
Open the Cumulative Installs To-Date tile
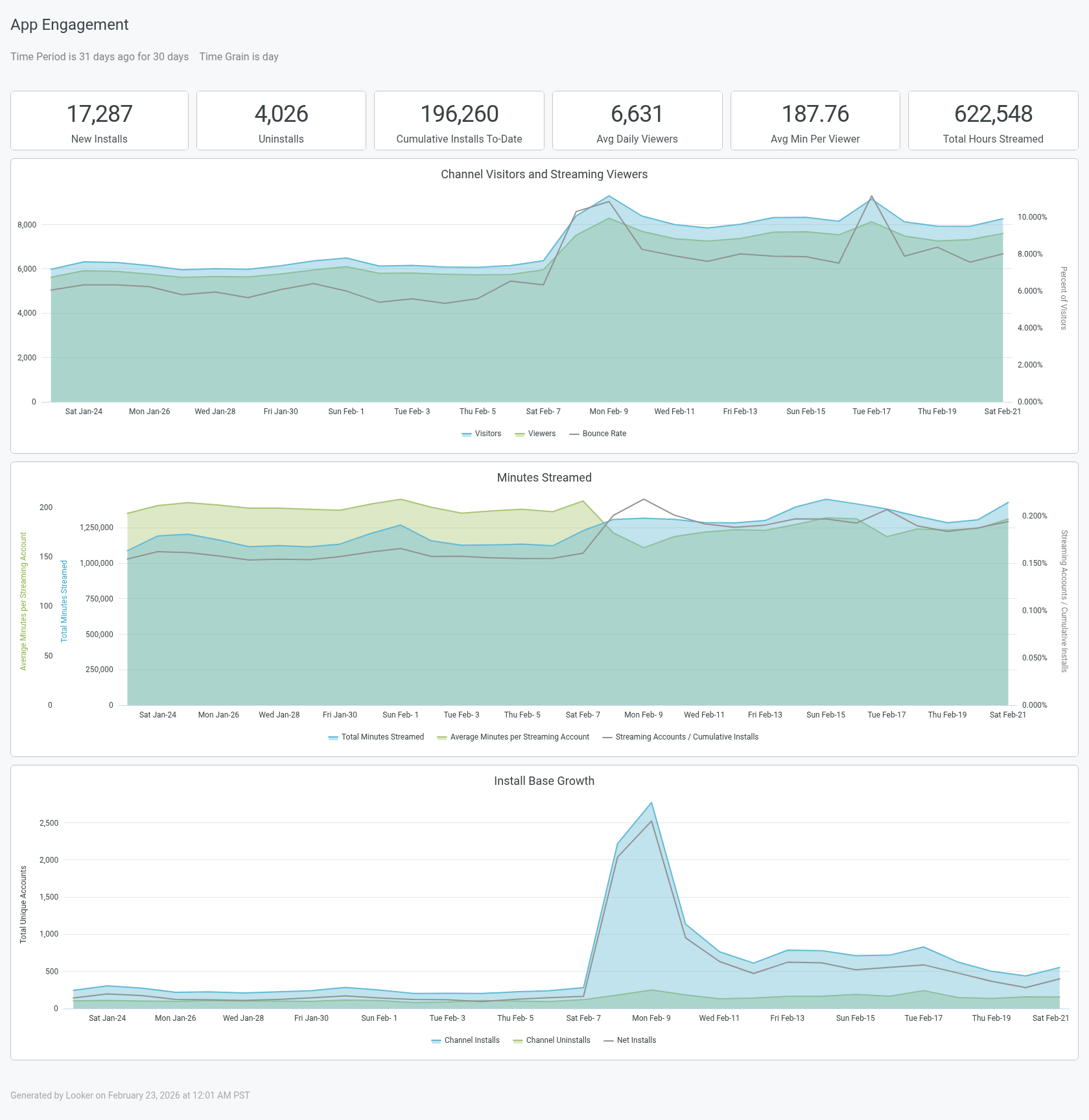pyautogui.click(x=459, y=121)
